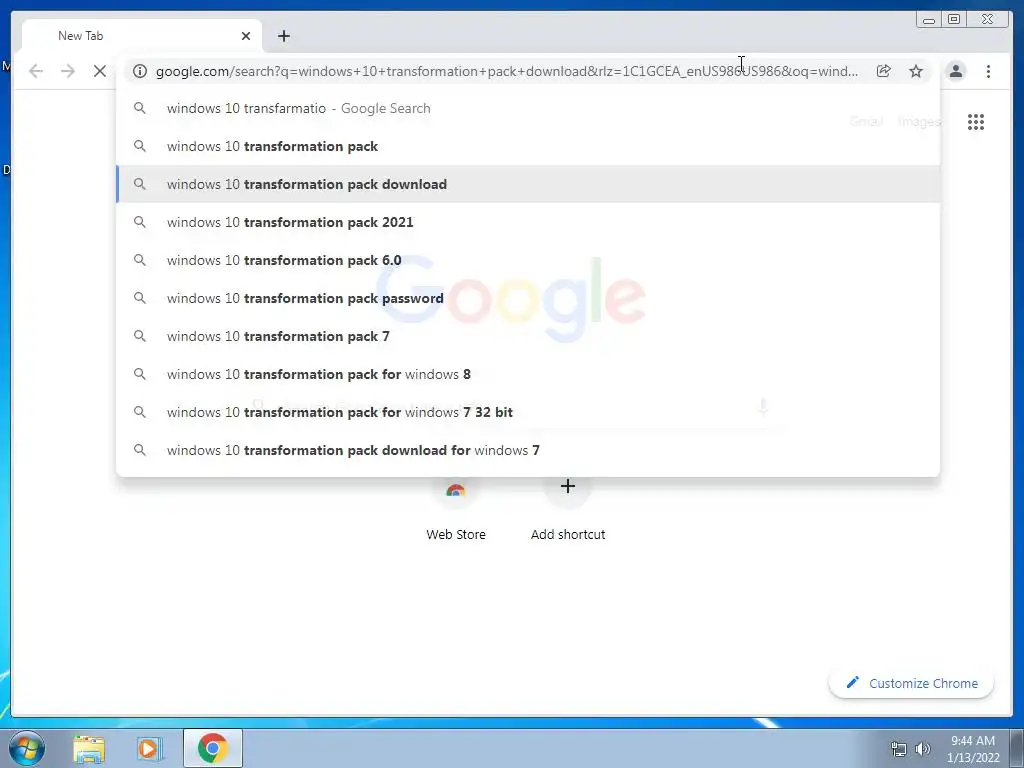This screenshot has width=1024, height=768.
Task: Bookmark this tab with the star icon
Action: click(916, 71)
